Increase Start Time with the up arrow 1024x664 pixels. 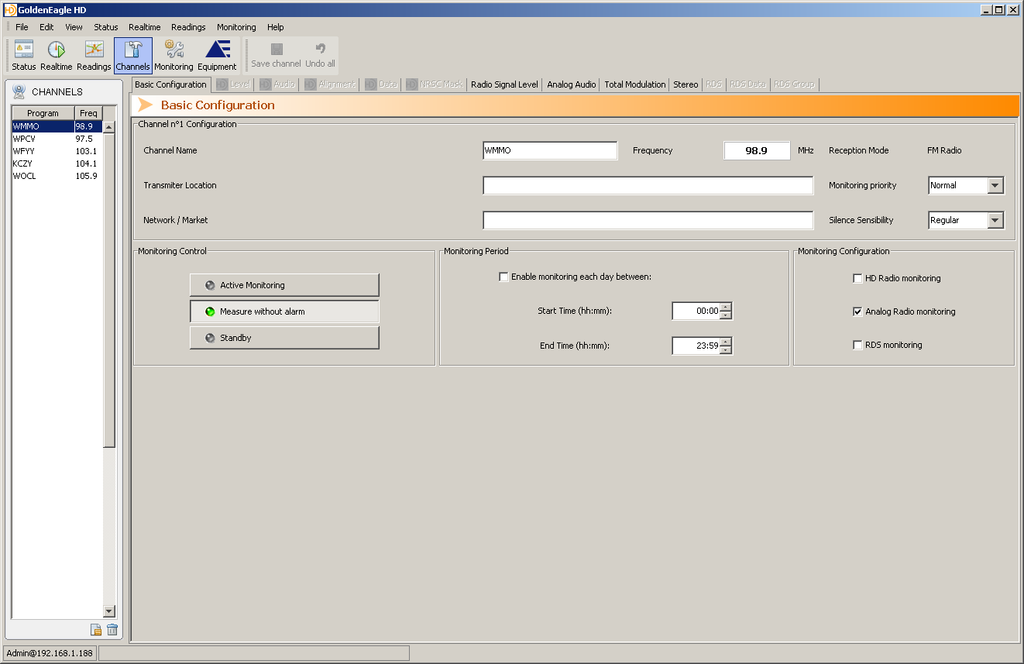point(726,306)
